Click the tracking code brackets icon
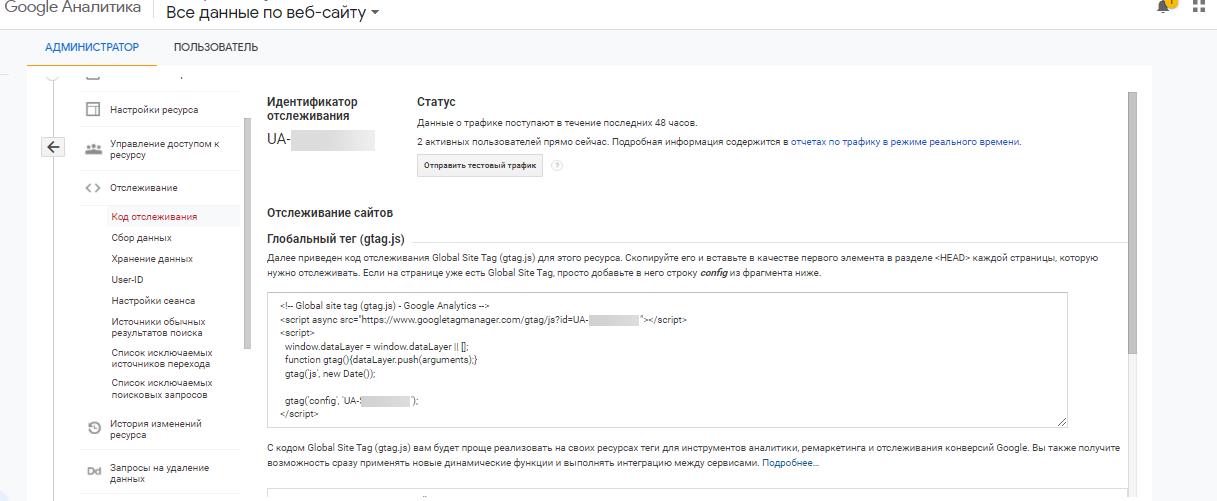 pyautogui.click(x=93, y=188)
